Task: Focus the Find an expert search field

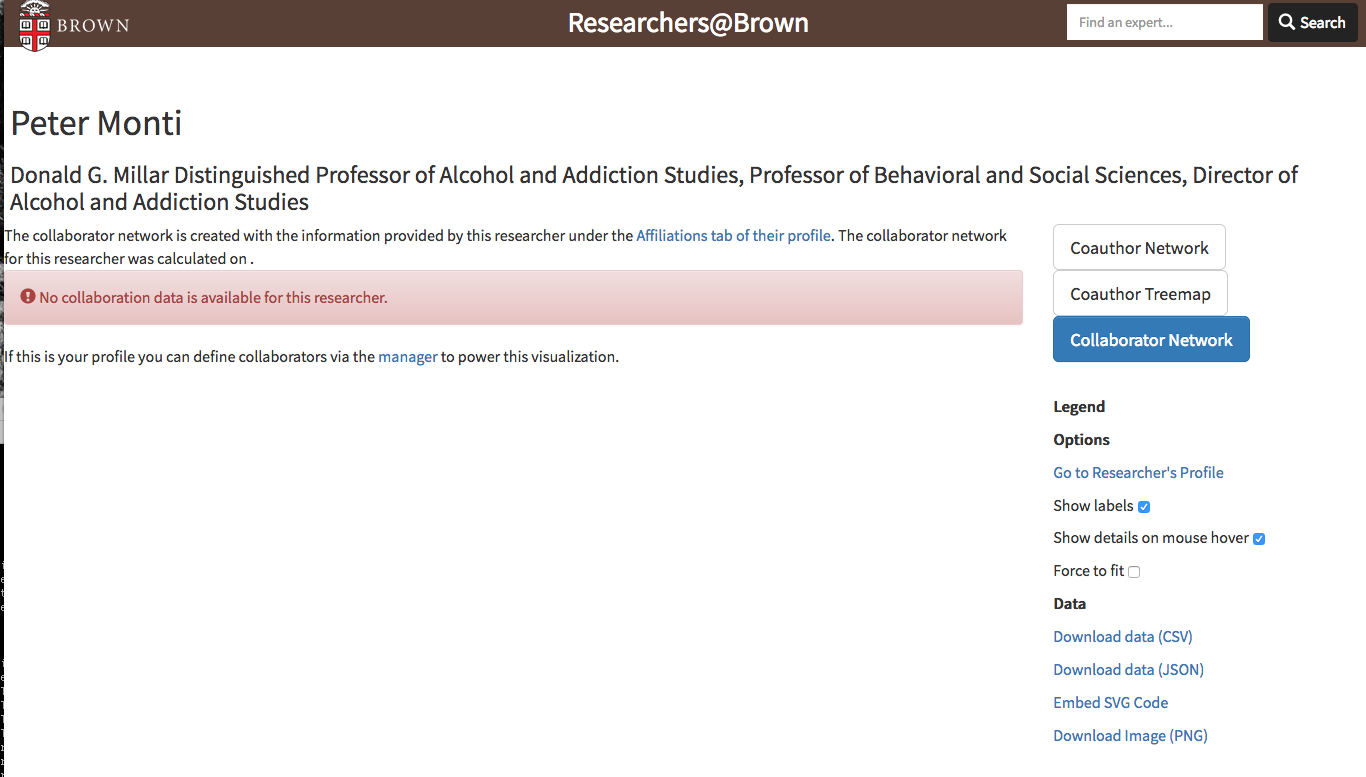Action: pos(1164,22)
